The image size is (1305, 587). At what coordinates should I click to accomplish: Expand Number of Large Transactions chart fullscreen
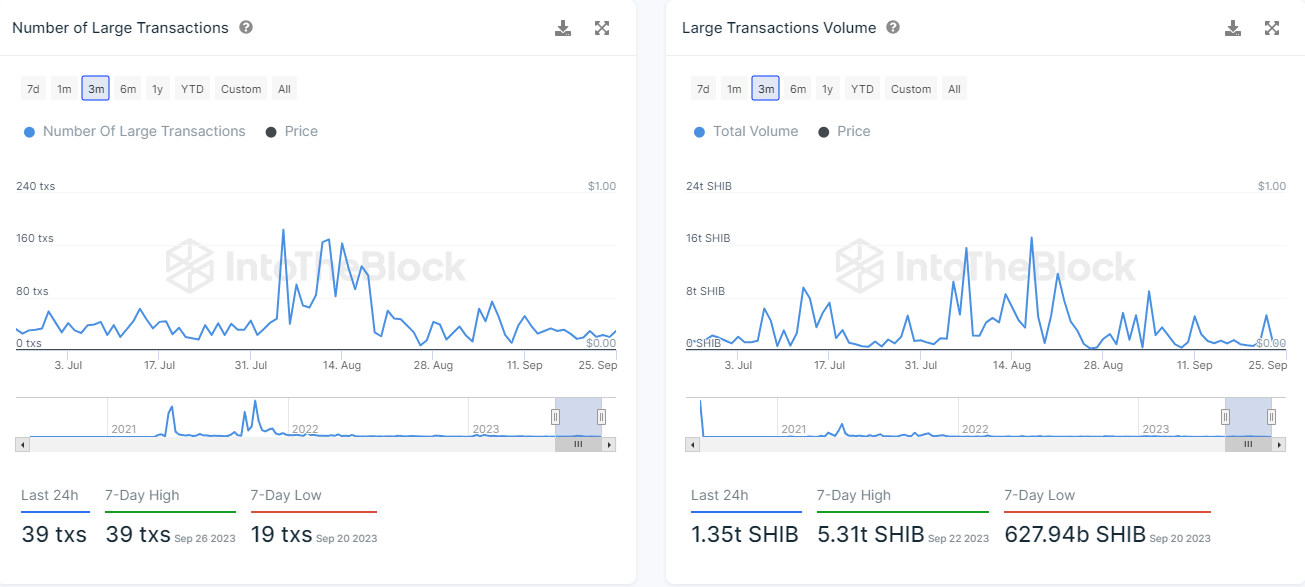[x=602, y=28]
